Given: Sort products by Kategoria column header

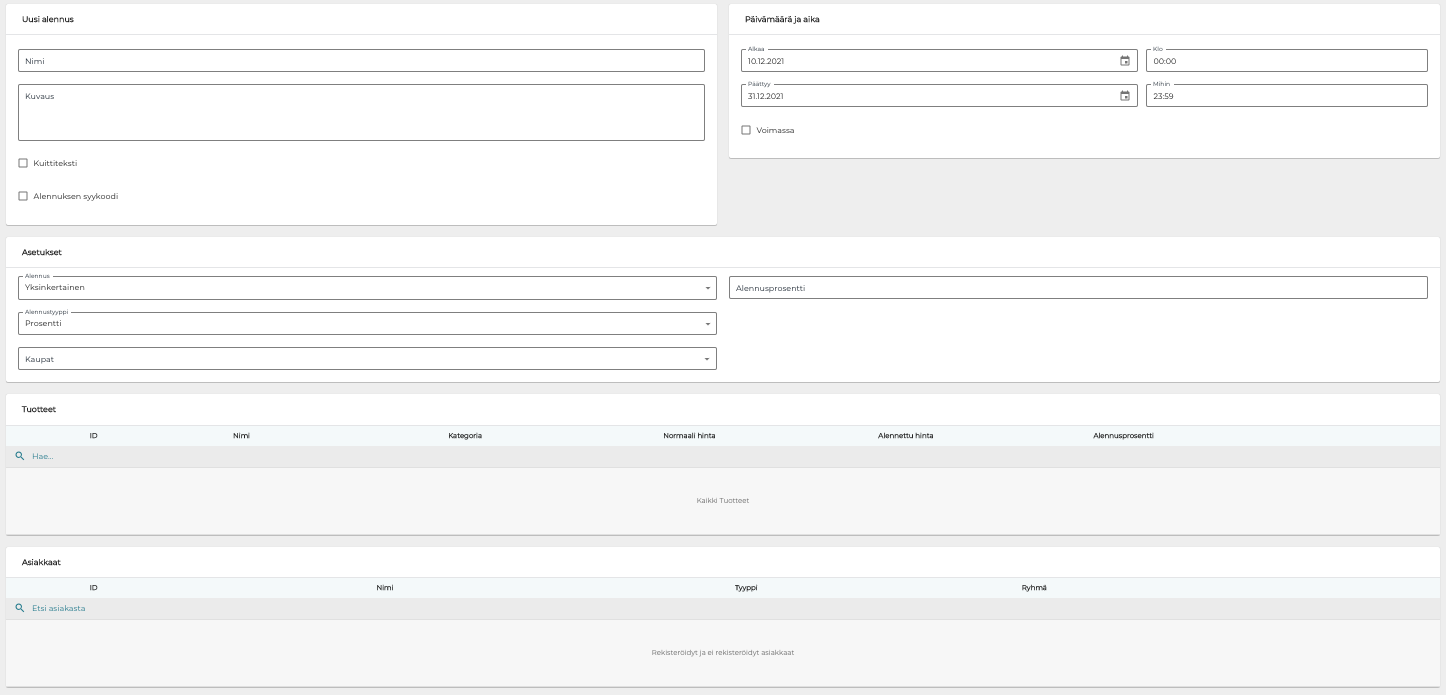Looking at the screenshot, I should click(x=465, y=436).
